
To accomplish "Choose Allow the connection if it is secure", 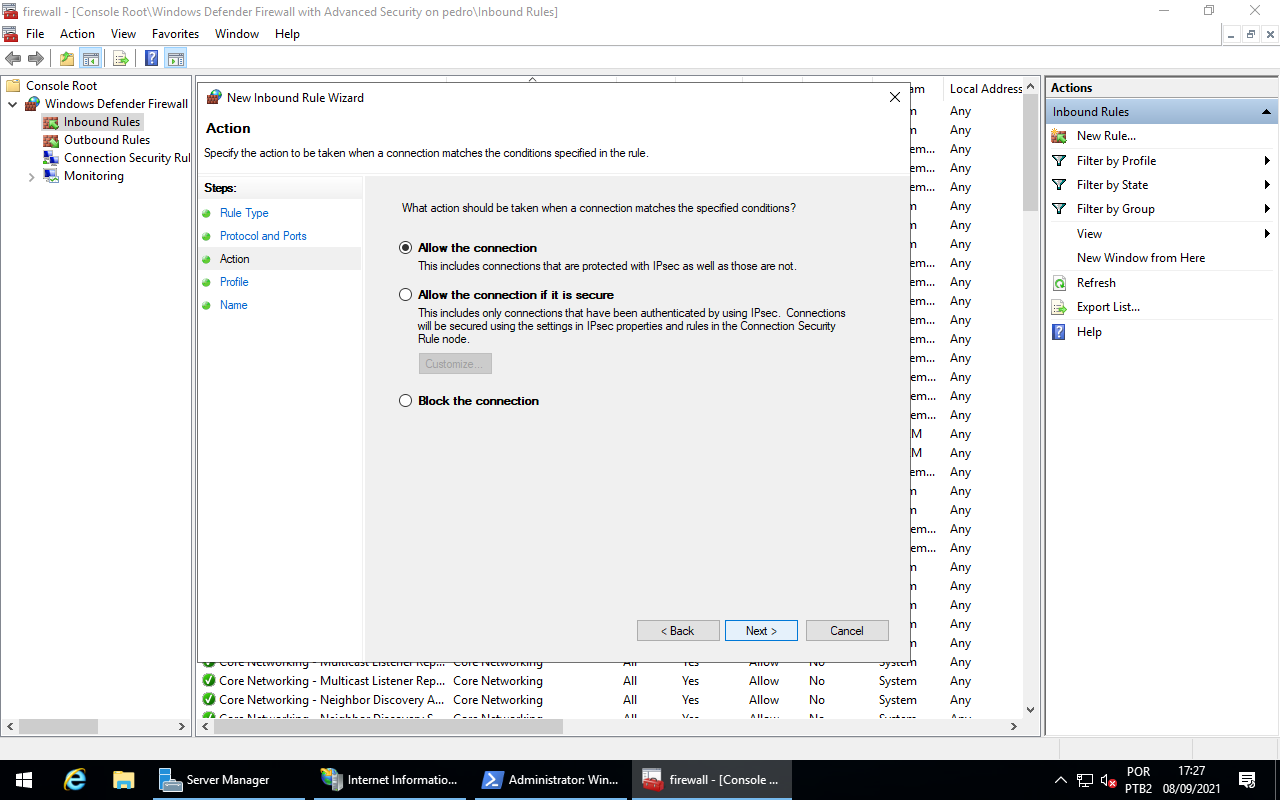I will (x=405, y=295).
